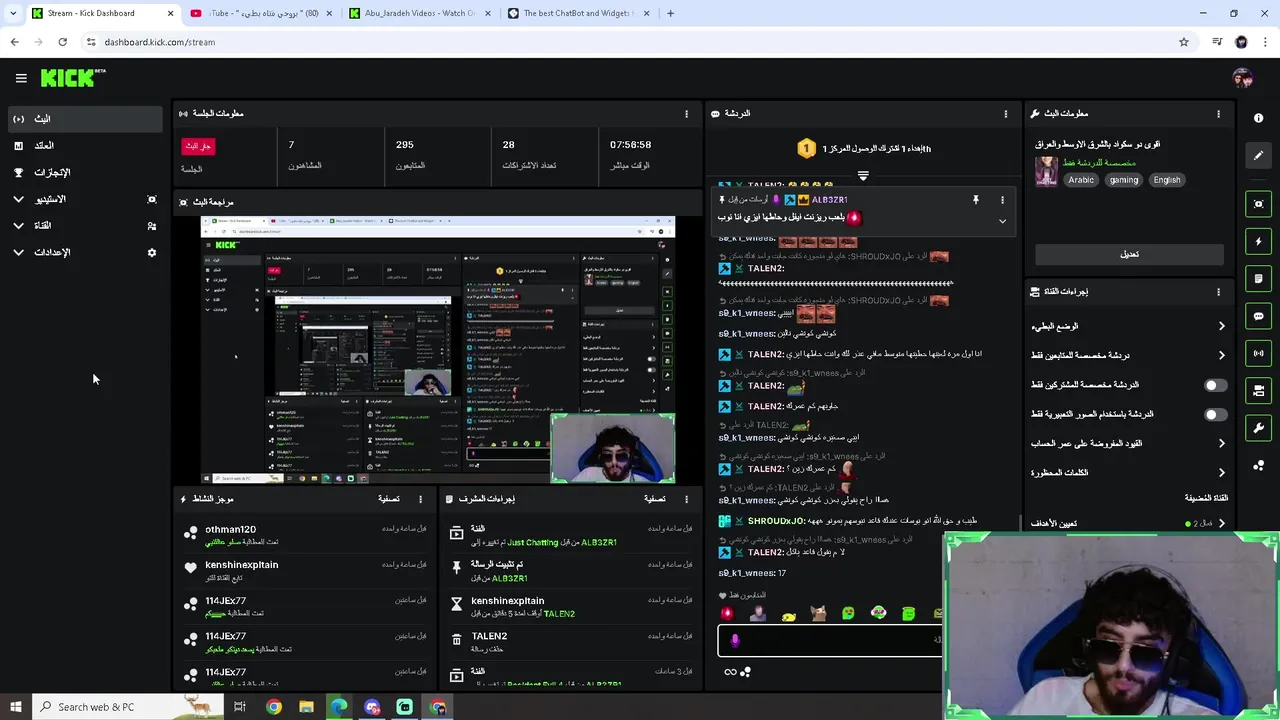The width and height of the screenshot is (1280, 720).
Task: Click the gaming tag chip
Action: pos(1123,180)
